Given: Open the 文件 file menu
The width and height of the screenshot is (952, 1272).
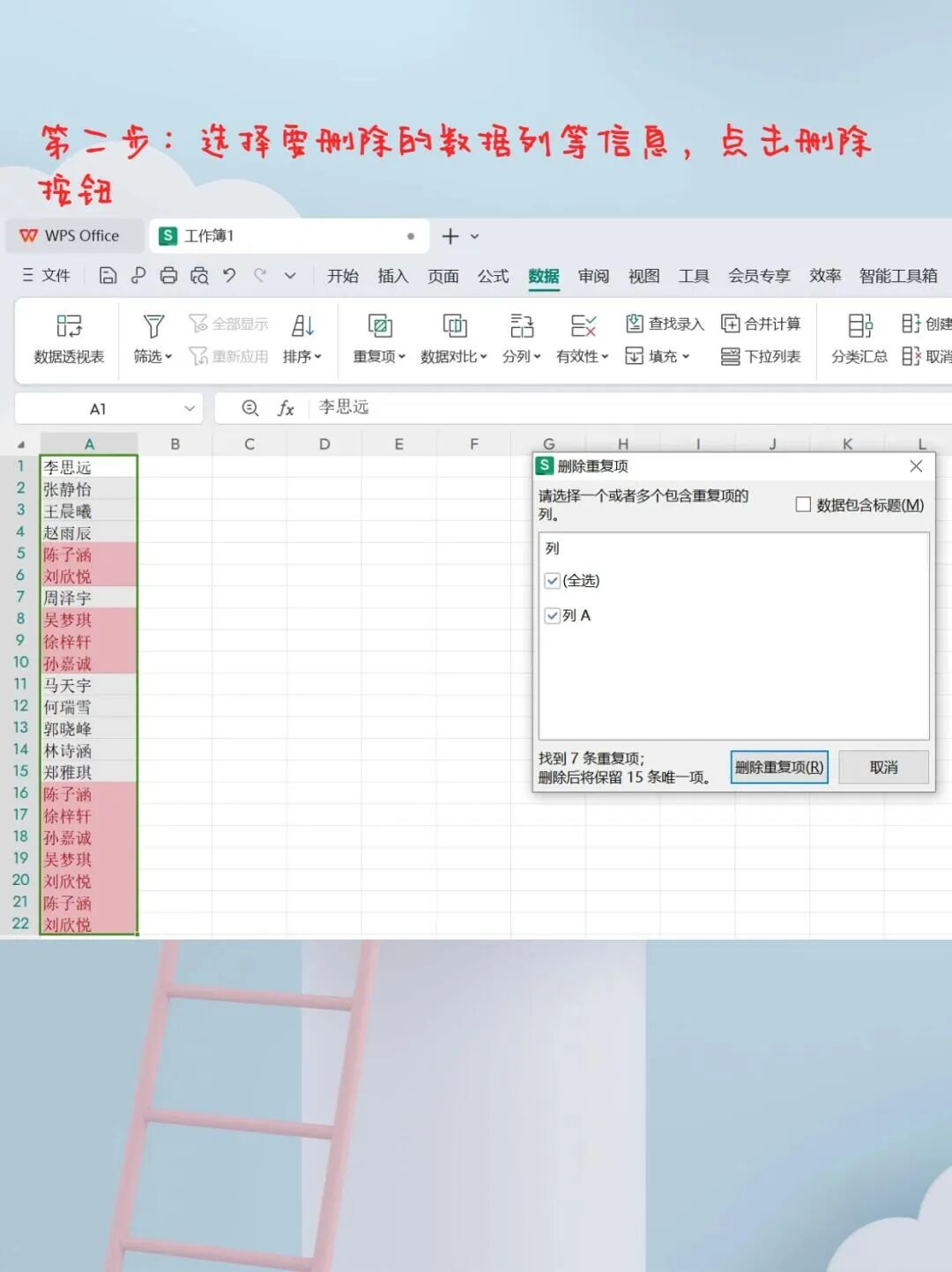Looking at the screenshot, I should 46,275.
